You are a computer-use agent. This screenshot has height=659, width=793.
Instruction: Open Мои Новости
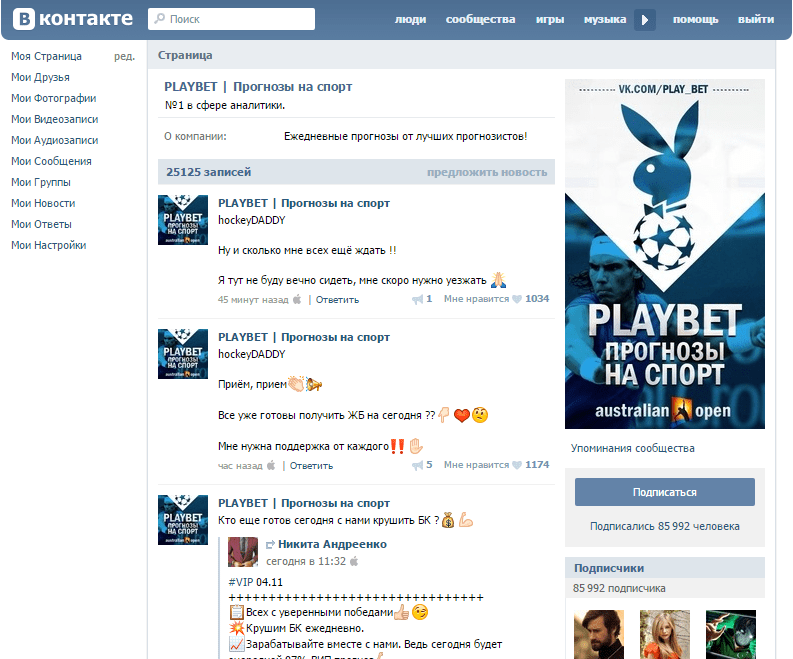(43, 203)
